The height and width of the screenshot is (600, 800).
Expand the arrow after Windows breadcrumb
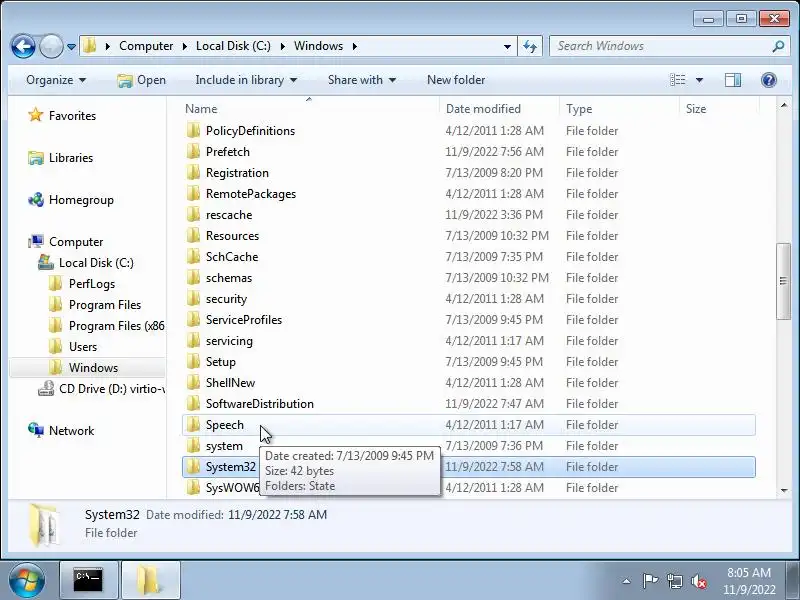[x=355, y=46]
